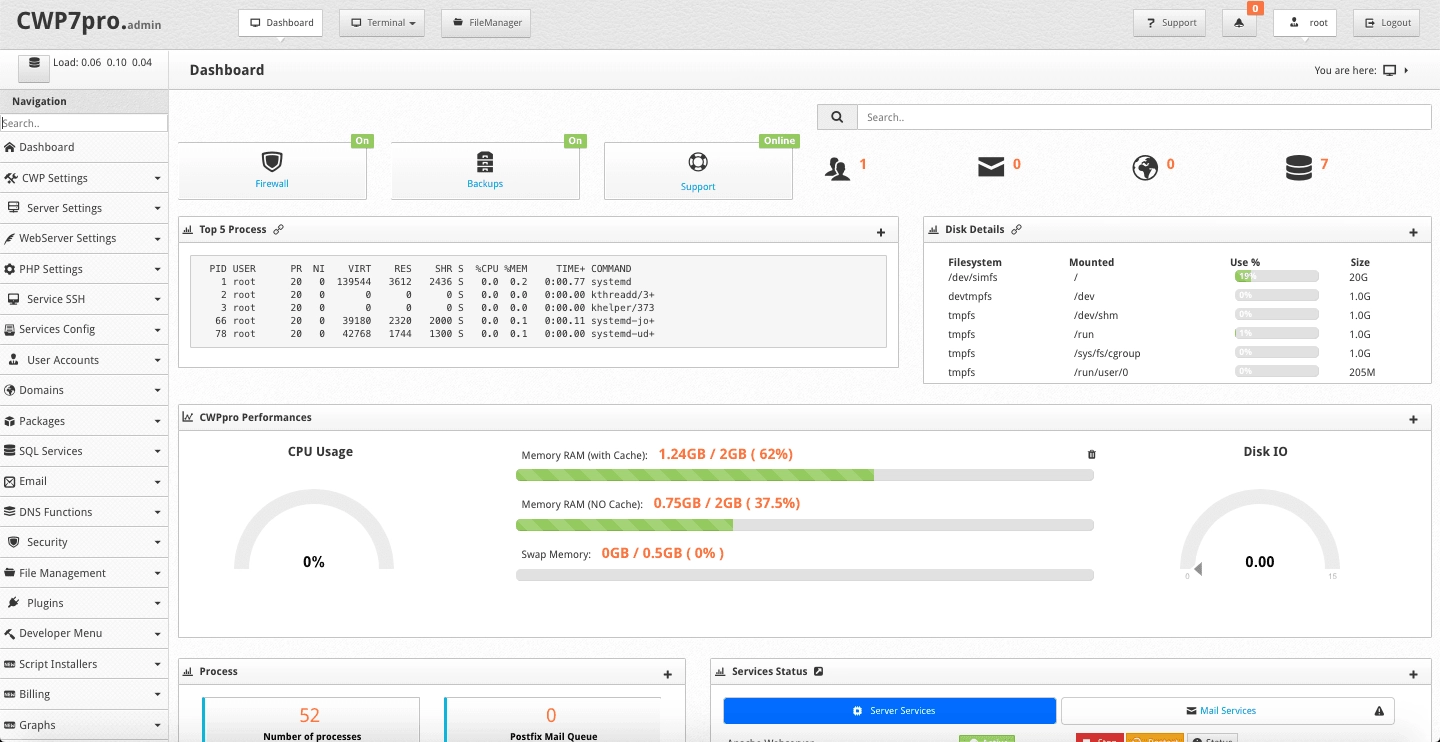The height and width of the screenshot is (742, 1440).
Task: Open FileManager from top bar
Action: click(x=486, y=23)
